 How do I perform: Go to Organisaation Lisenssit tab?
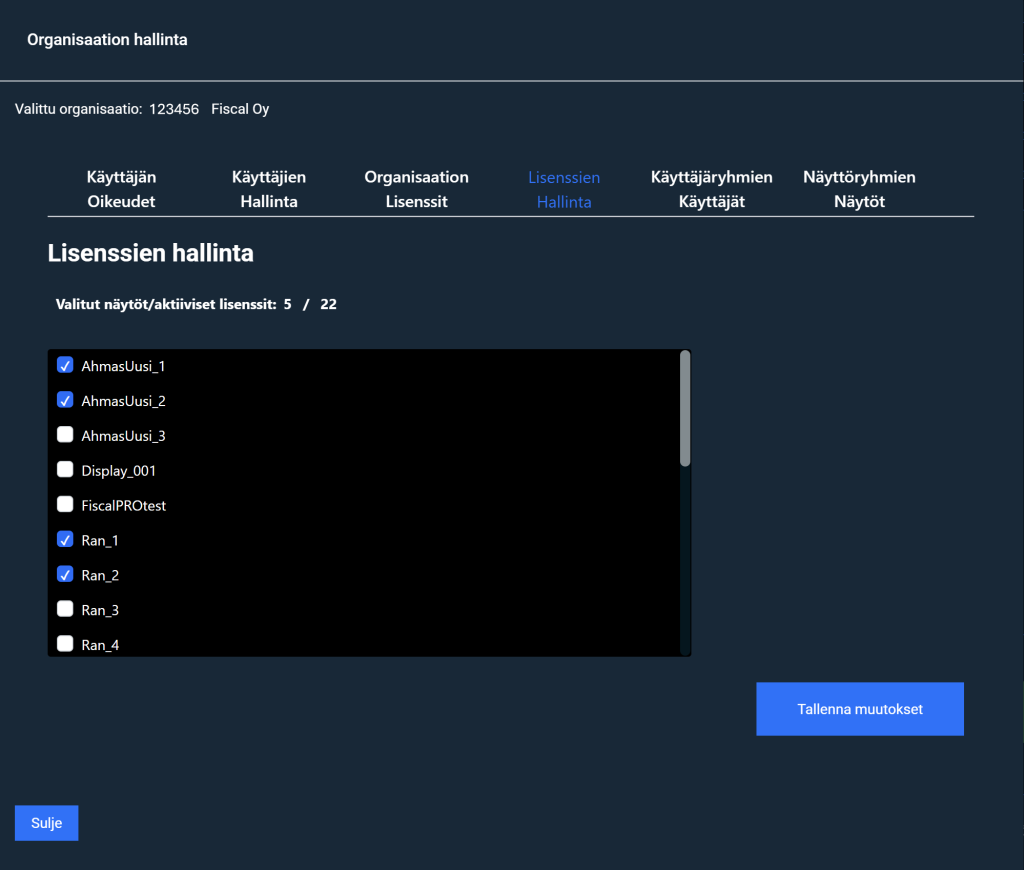click(416, 189)
